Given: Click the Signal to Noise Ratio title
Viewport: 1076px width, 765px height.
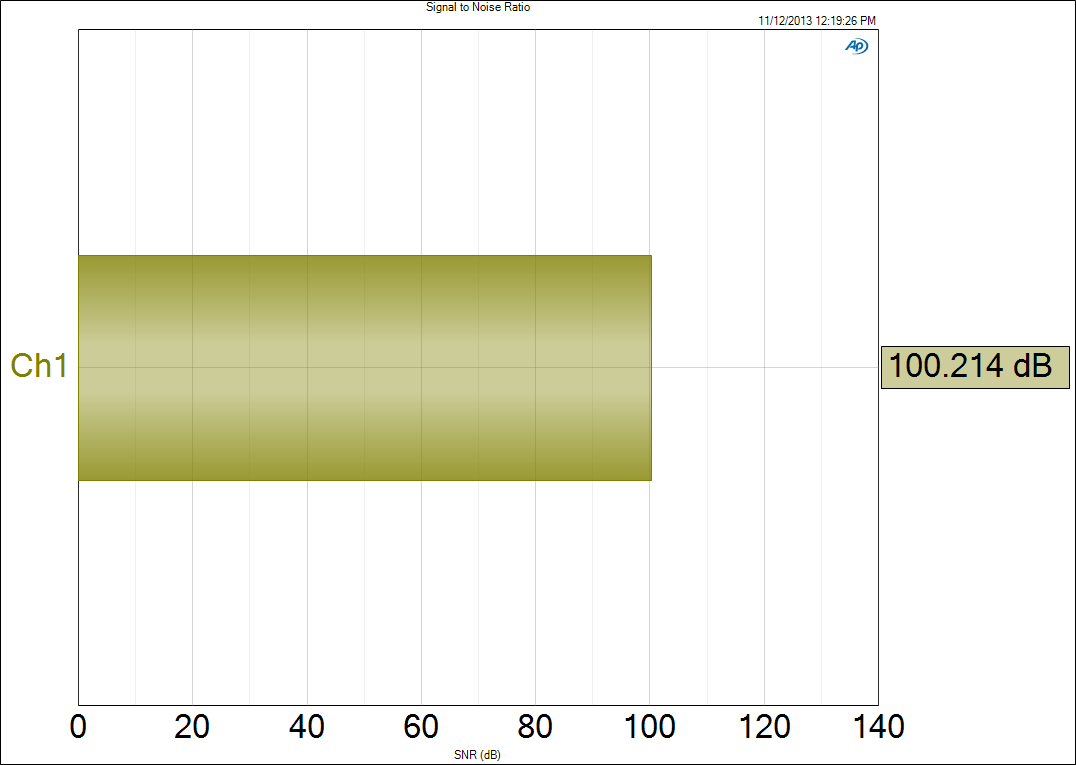Looking at the screenshot, I should click(x=478, y=8).
